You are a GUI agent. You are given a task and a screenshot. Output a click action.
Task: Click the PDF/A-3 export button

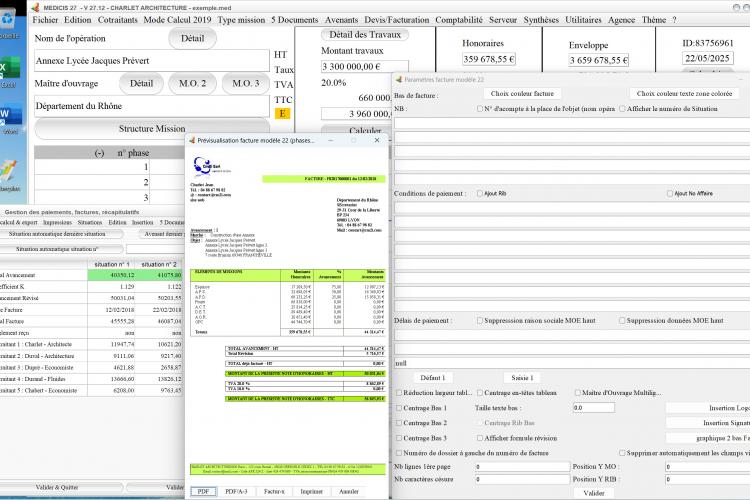pyautogui.click(x=236, y=491)
